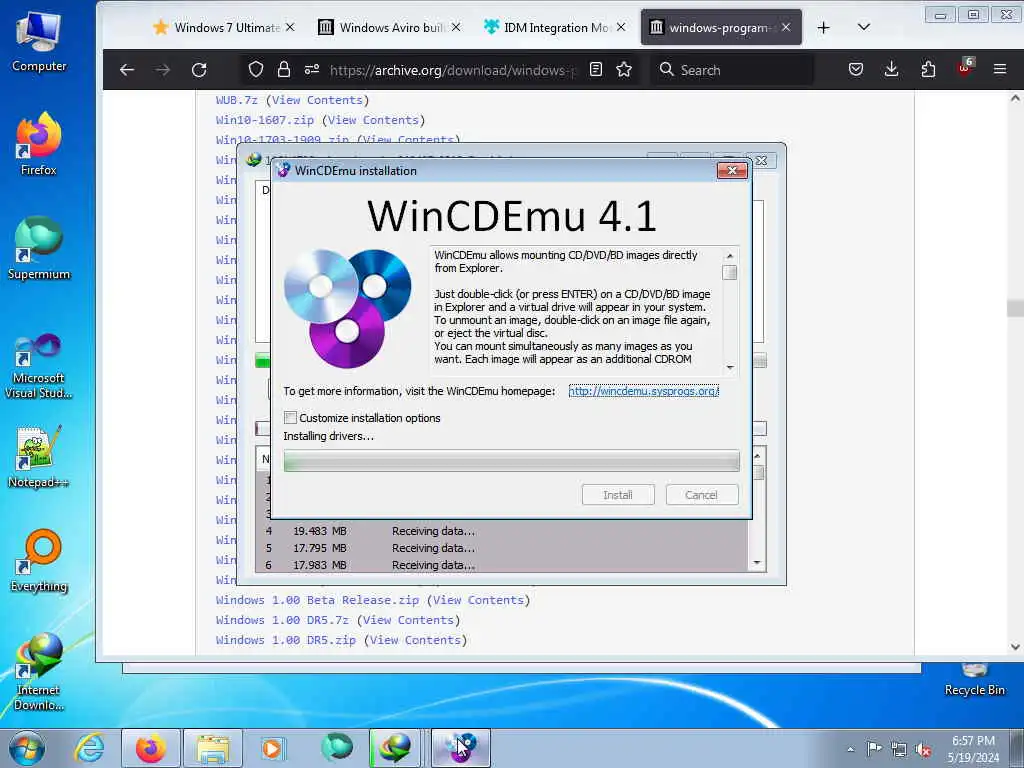Open Microsoft Visual Studio desktop shortcut
The height and width of the screenshot is (768, 1024).
tap(39, 367)
